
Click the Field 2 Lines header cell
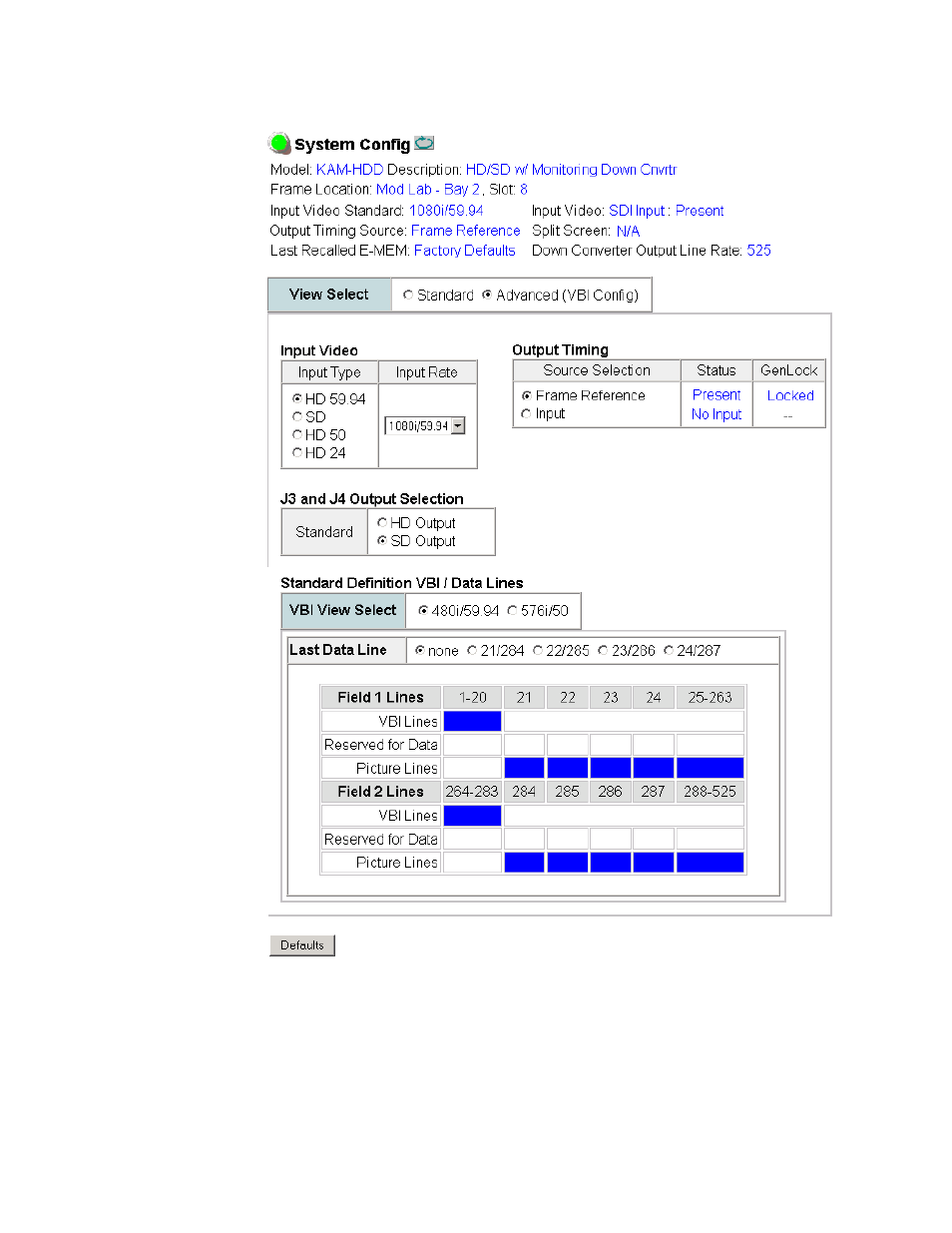[380, 792]
